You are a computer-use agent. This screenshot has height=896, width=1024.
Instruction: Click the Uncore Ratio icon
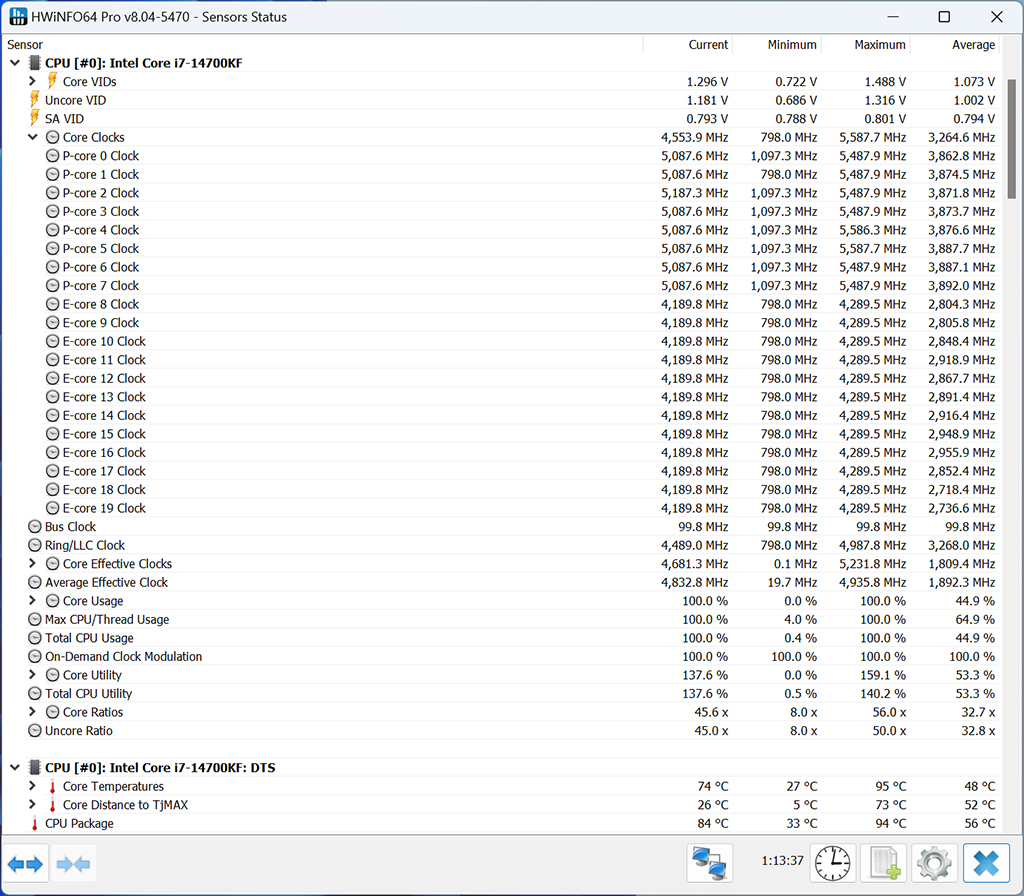pos(35,730)
